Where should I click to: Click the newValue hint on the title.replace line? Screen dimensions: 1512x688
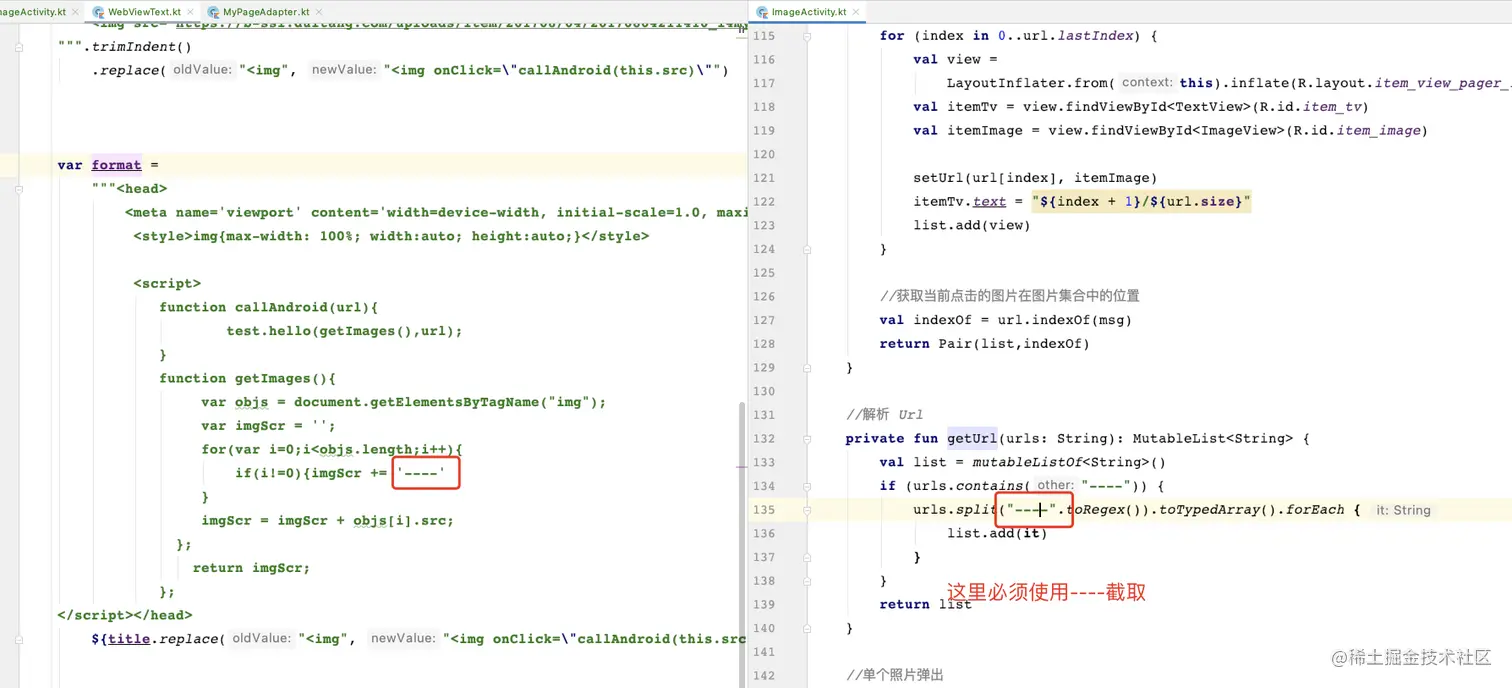coord(404,638)
